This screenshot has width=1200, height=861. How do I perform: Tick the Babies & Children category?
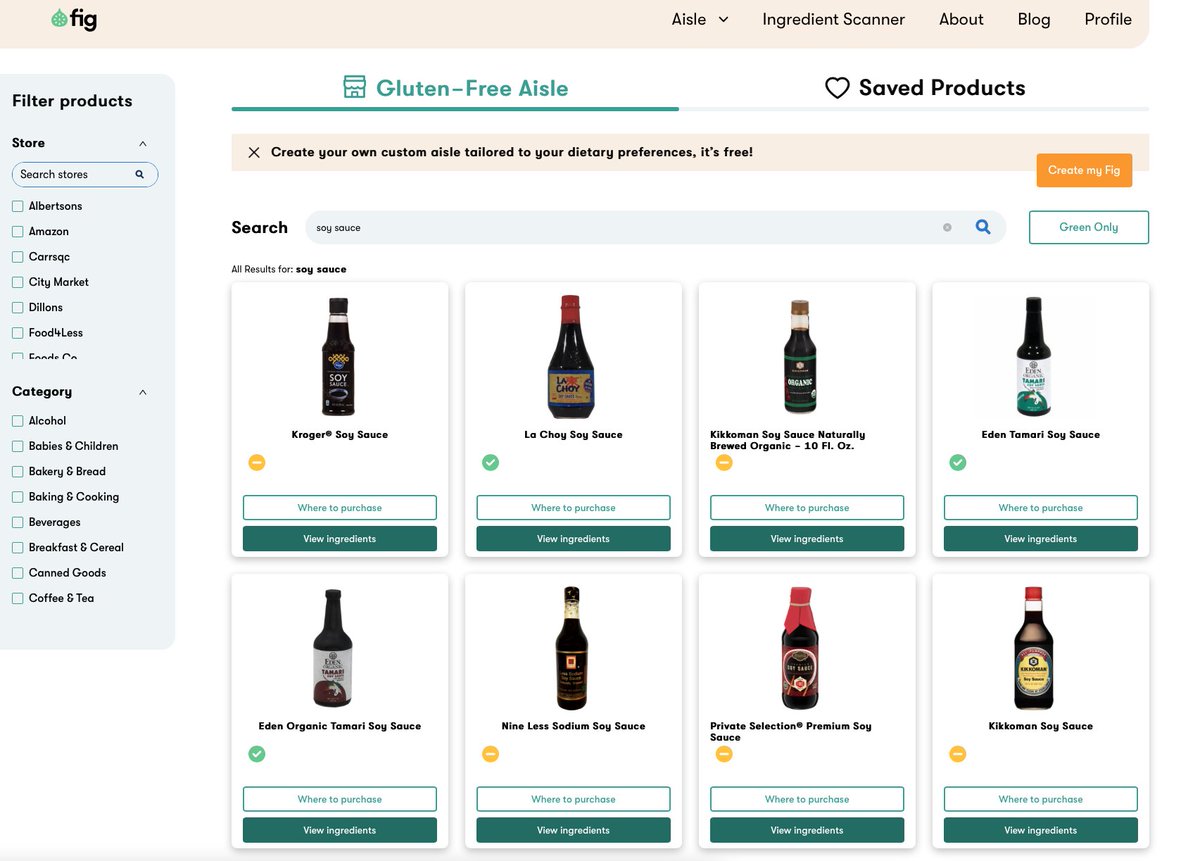[x=17, y=446]
